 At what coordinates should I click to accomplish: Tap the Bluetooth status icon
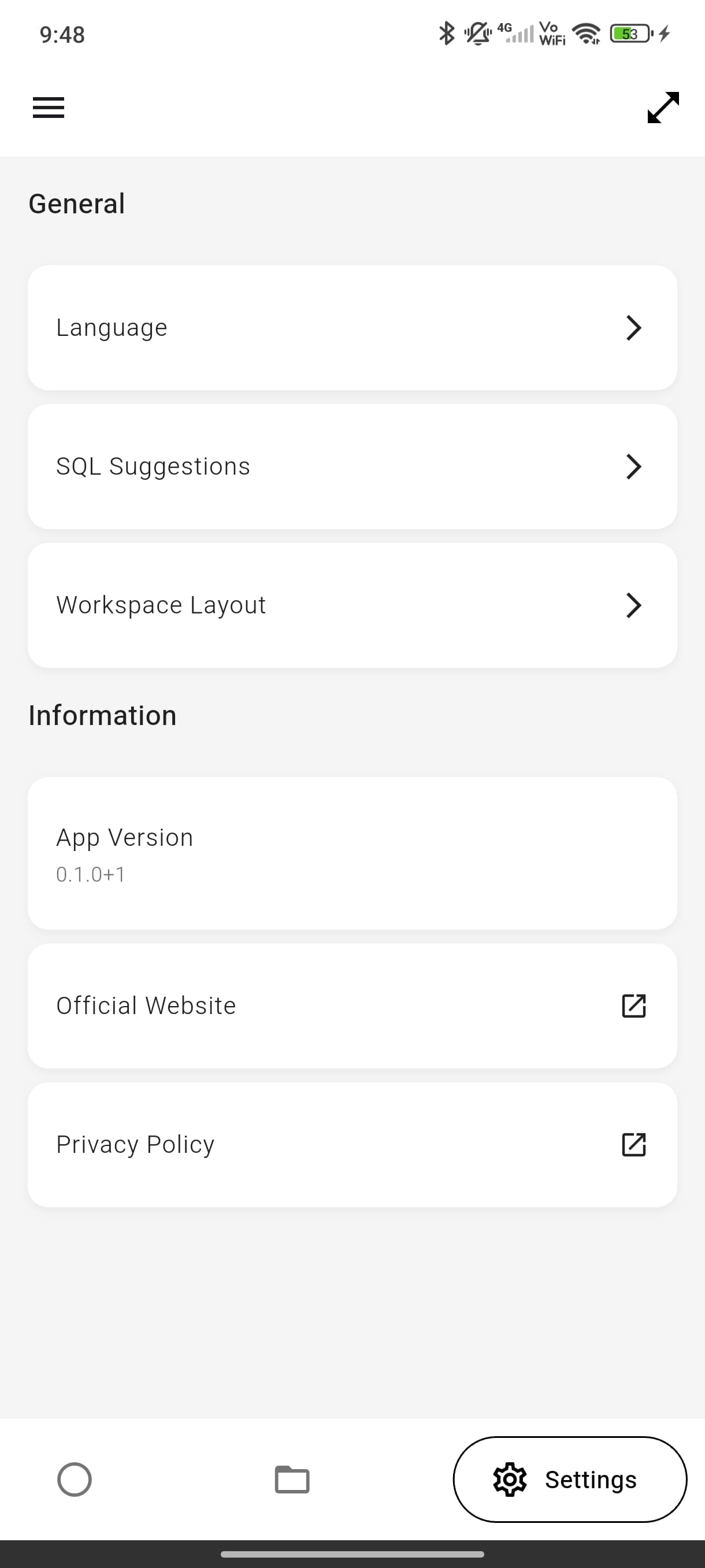coord(447,34)
